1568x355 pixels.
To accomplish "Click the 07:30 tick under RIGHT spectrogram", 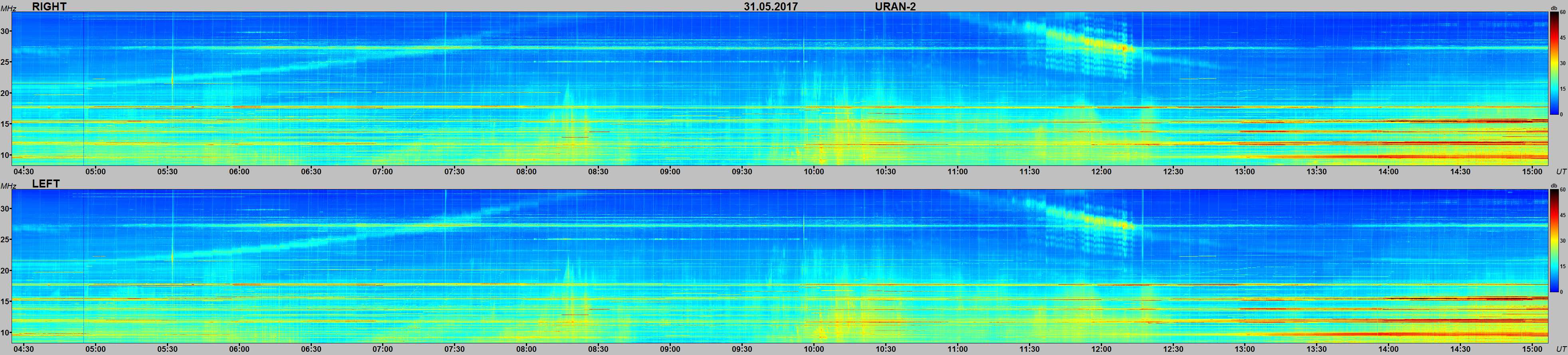I will (x=455, y=172).
